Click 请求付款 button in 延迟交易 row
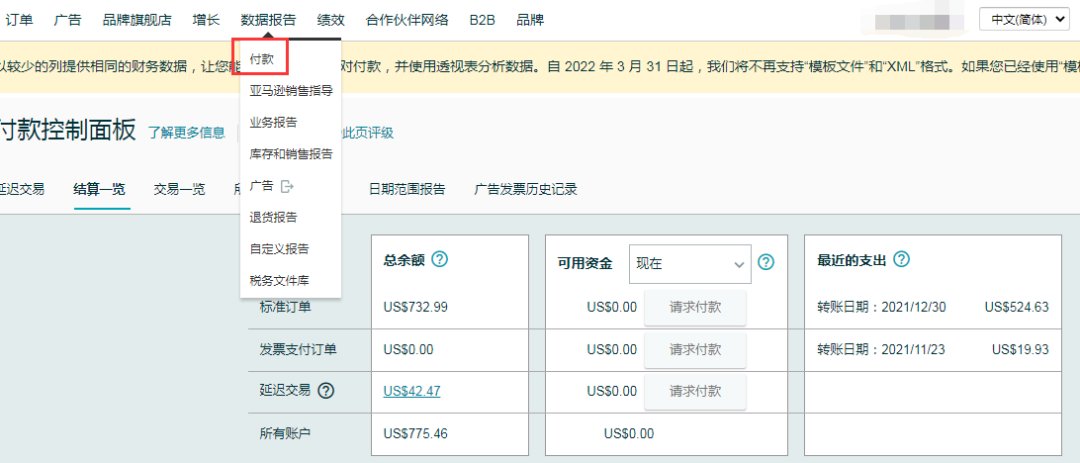This screenshot has height=463, width=1080. 695,390
